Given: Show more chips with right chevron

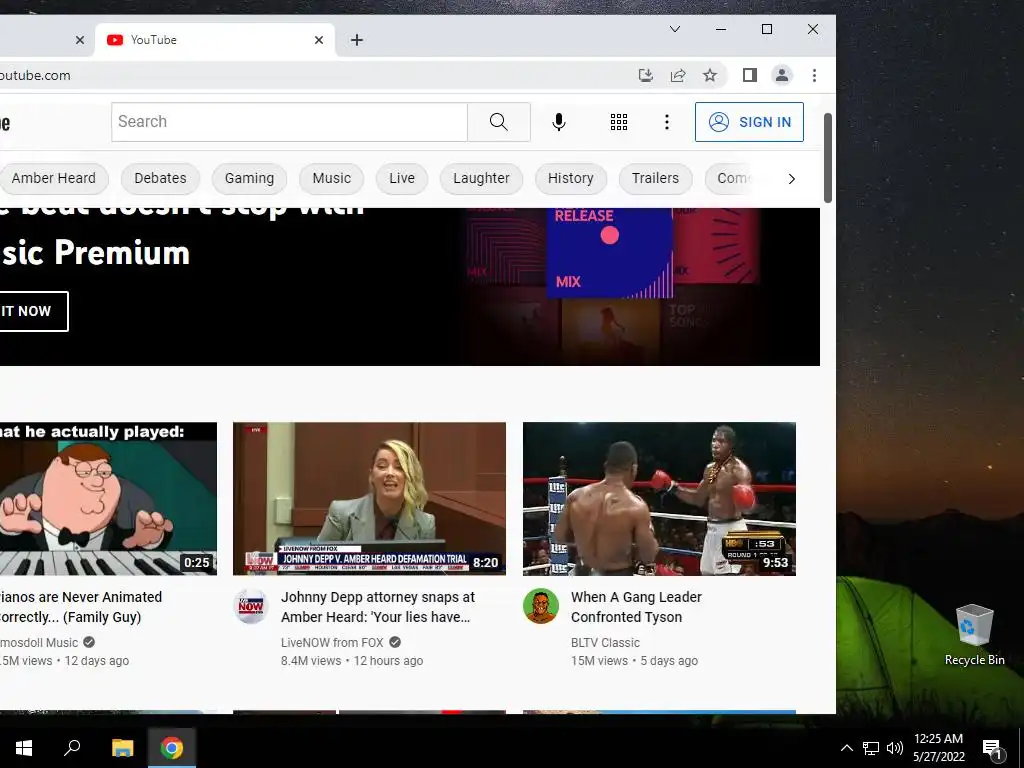Looking at the screenshot, I should click(792, 179).
